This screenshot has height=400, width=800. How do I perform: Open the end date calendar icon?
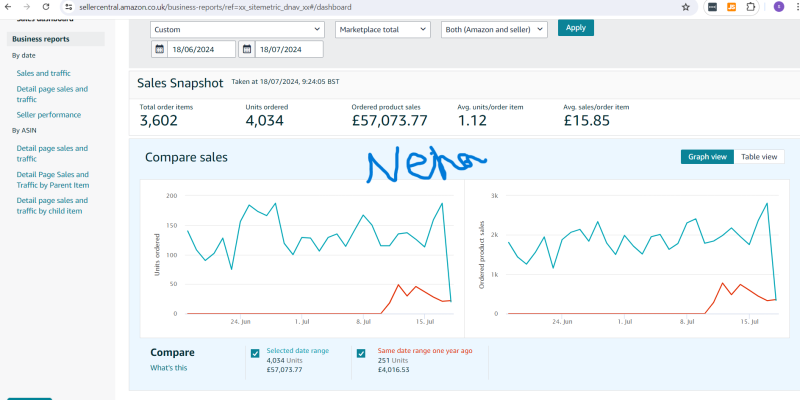click(247, 49)
